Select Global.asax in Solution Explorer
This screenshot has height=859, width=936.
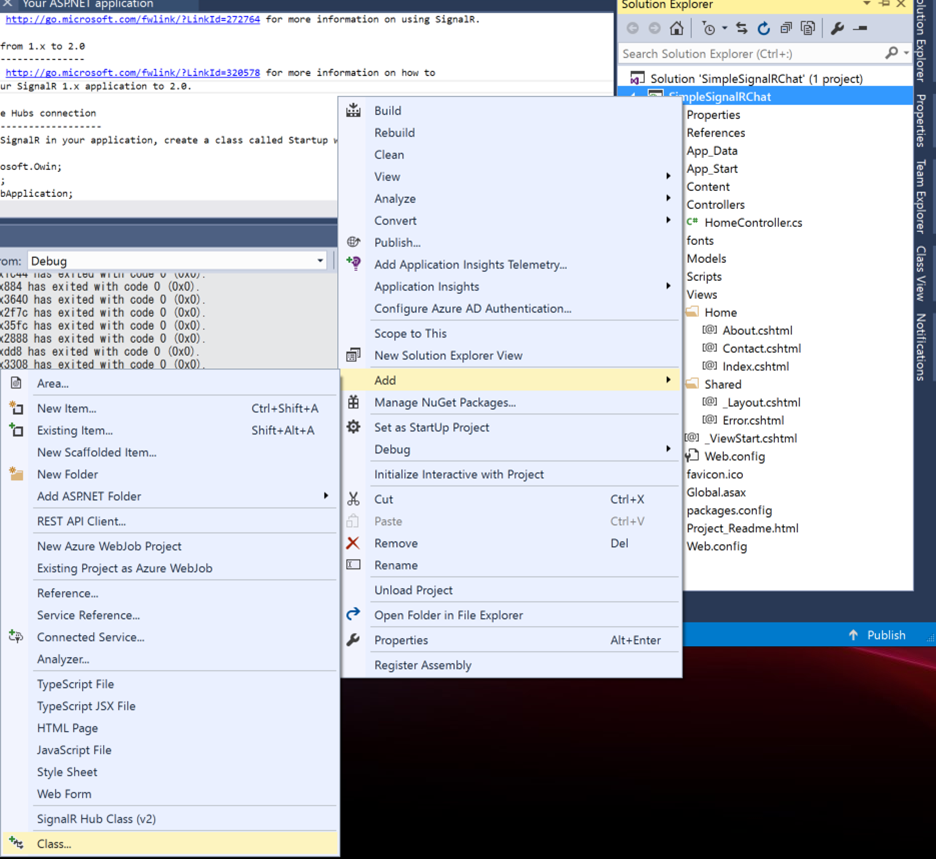coord(716,492)
